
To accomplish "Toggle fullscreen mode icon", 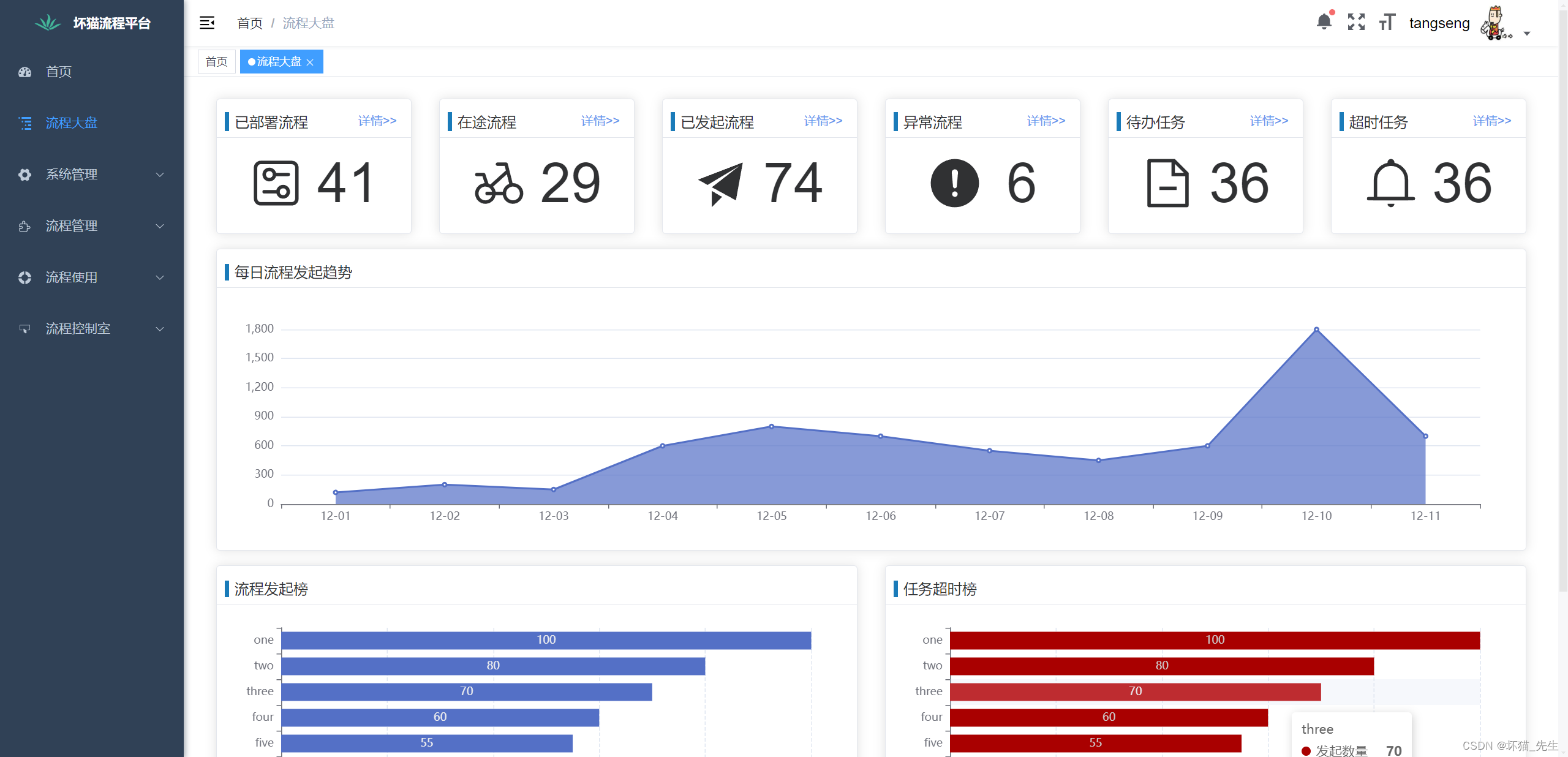I will click(1356, 22).
